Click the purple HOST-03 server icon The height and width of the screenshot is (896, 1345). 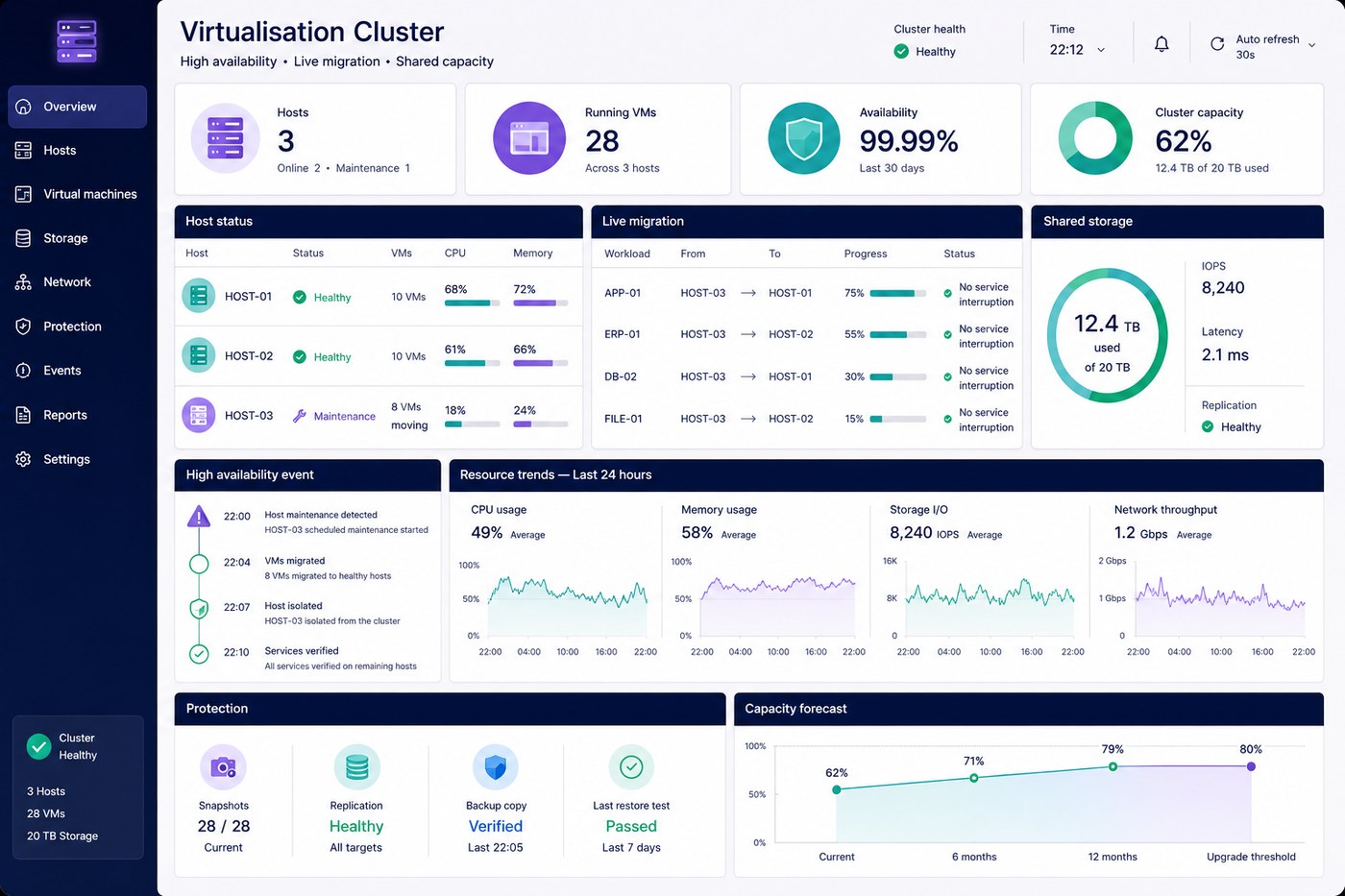199,415
